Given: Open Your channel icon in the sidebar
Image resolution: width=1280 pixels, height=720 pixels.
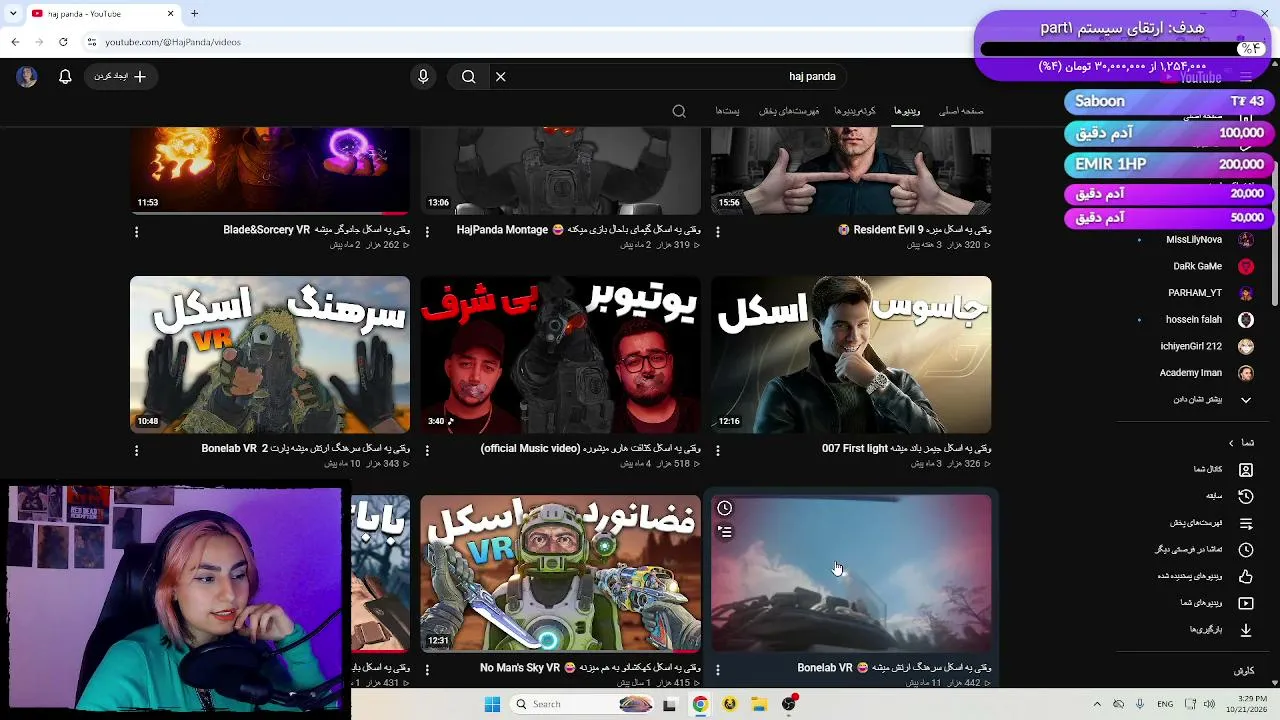Looking at the screenshot, I should (1246, 469).
